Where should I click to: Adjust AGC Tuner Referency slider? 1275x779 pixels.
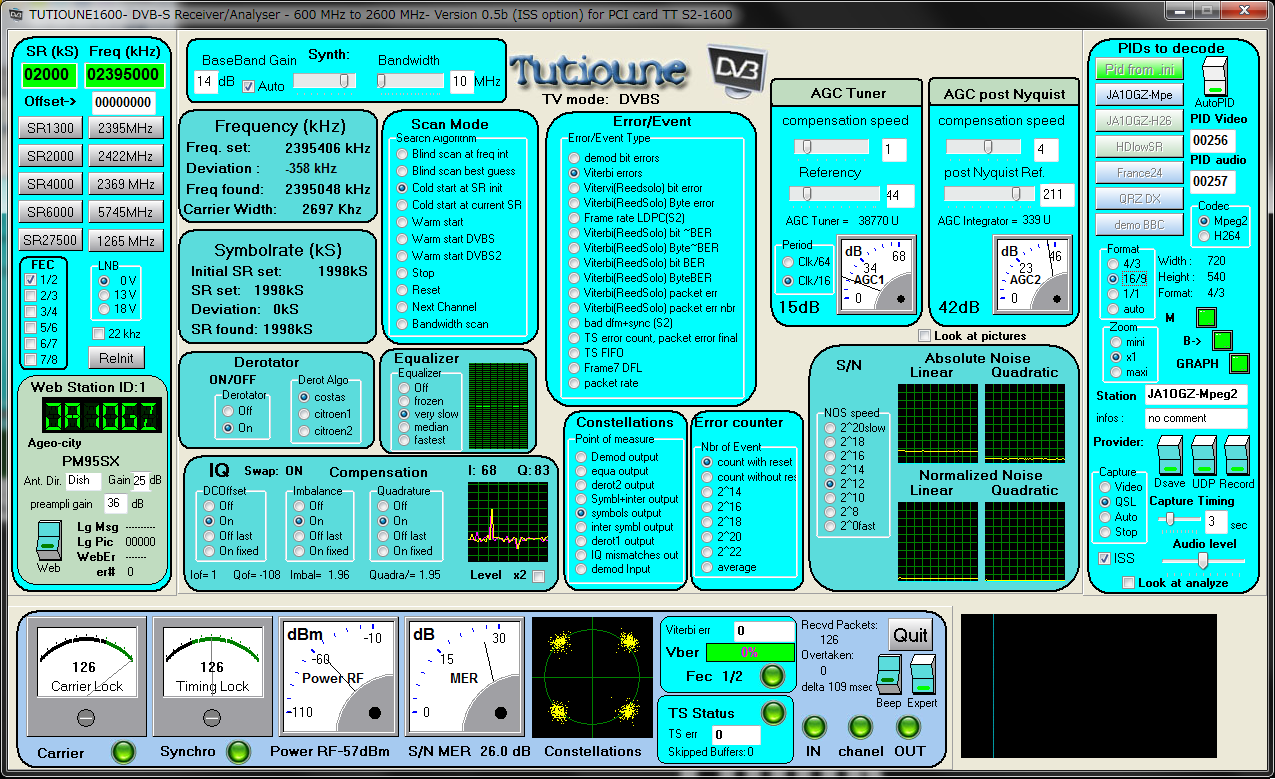tap(834, 194)
